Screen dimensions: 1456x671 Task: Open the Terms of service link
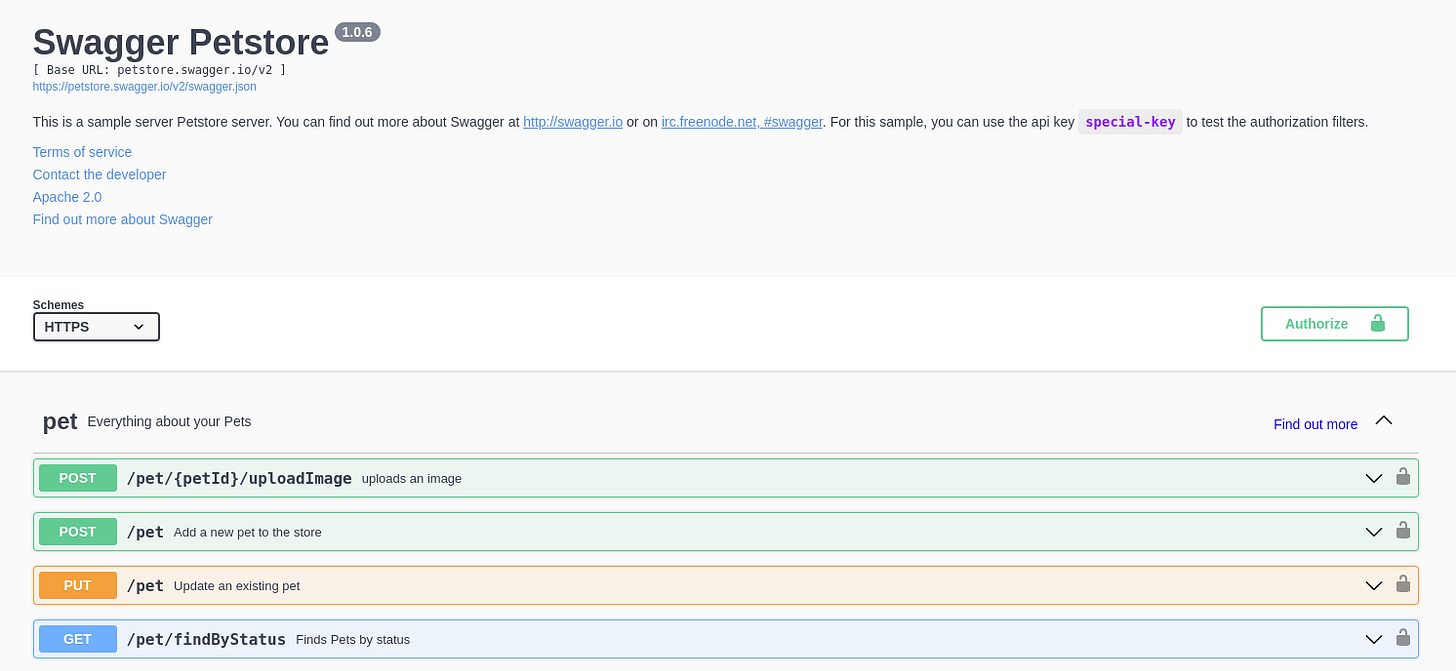point(82,151)
